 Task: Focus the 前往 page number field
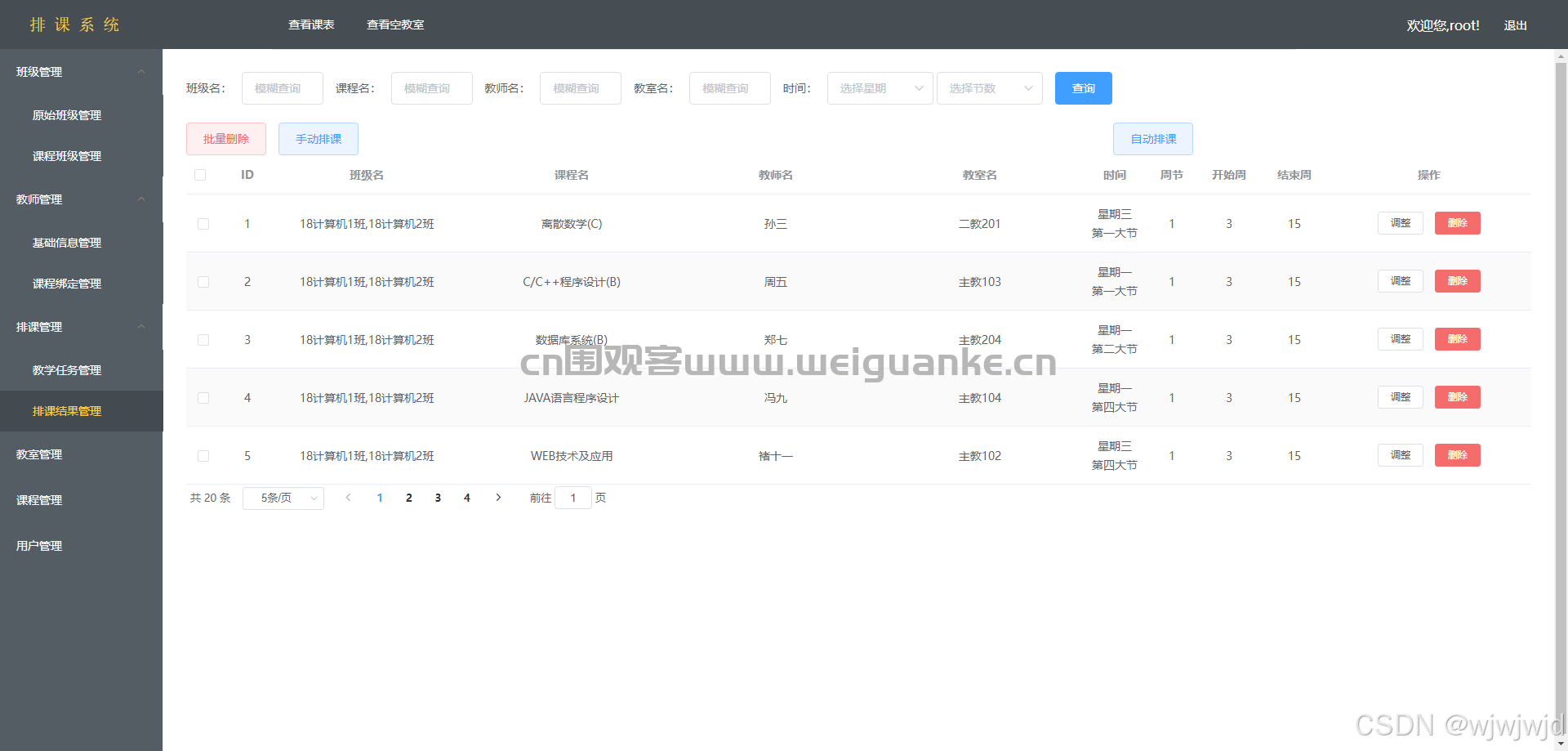(573, 498)
